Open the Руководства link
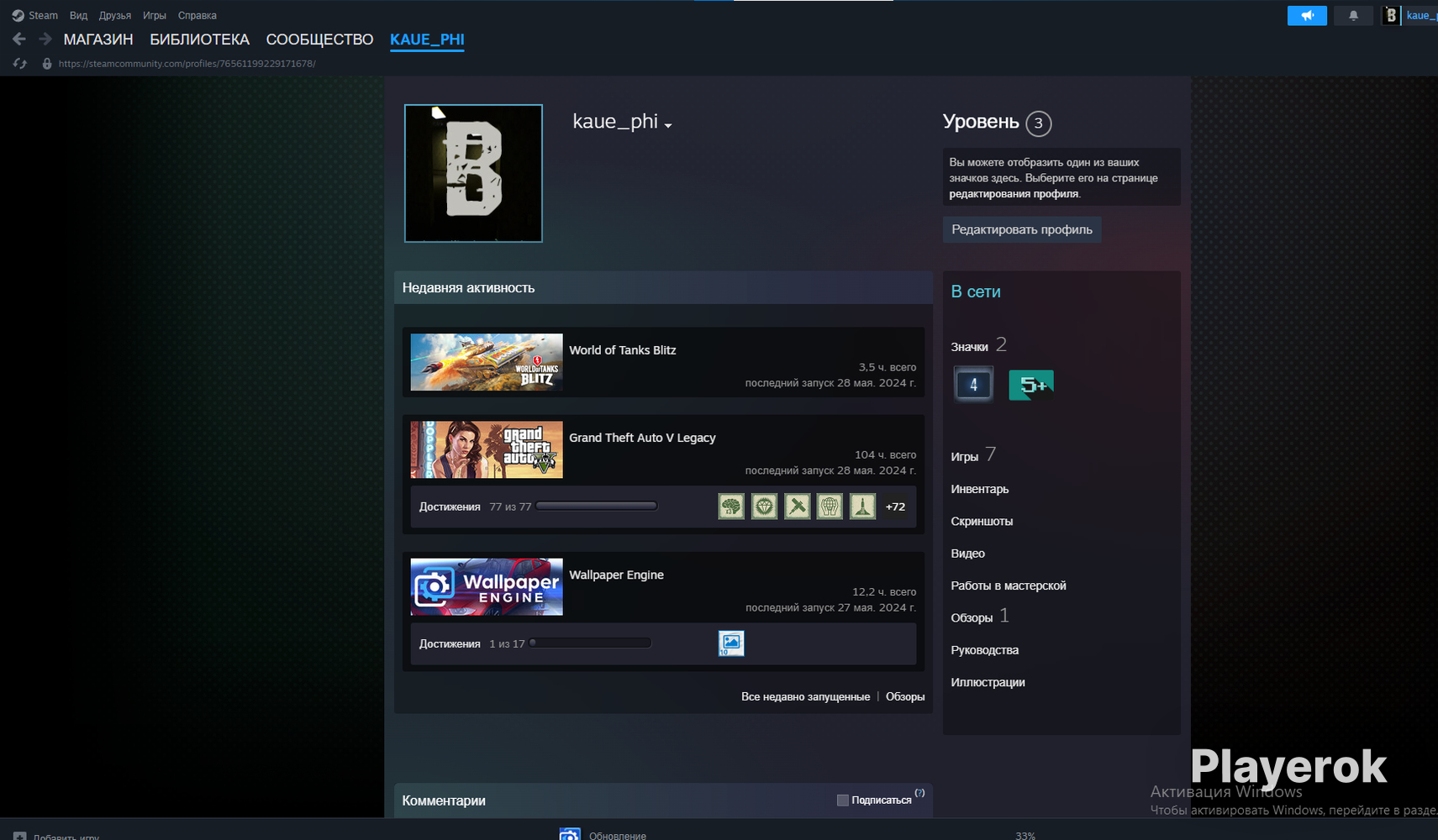The width and height of the screenshot is (1438, 840). tap(985, 650)
